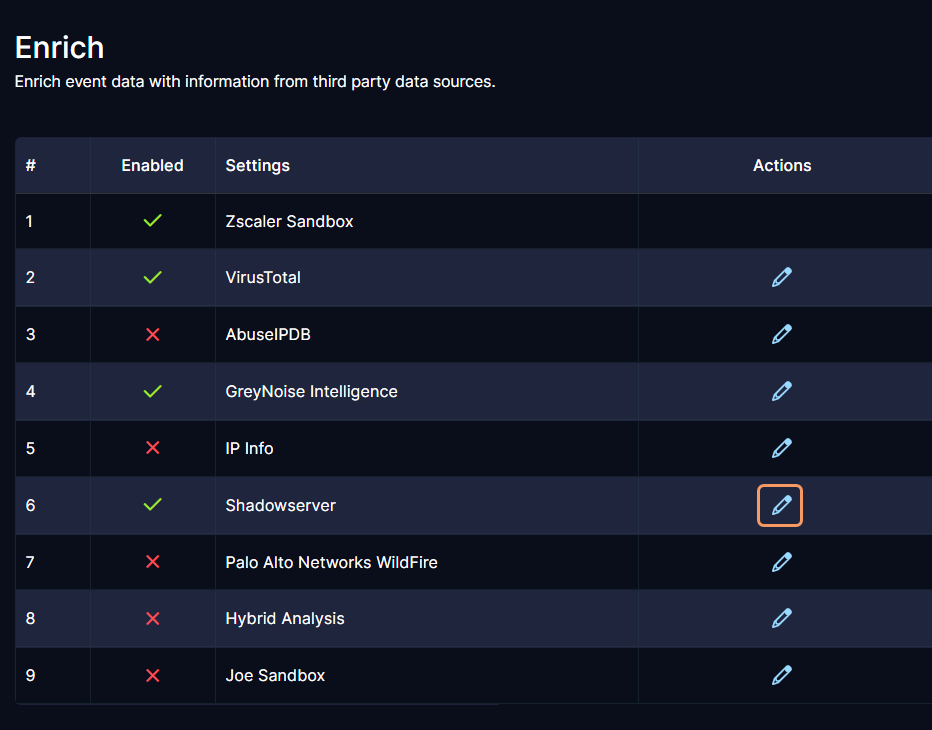
Task: Edit the IP Info integration
Action: (x=782, y=448)
